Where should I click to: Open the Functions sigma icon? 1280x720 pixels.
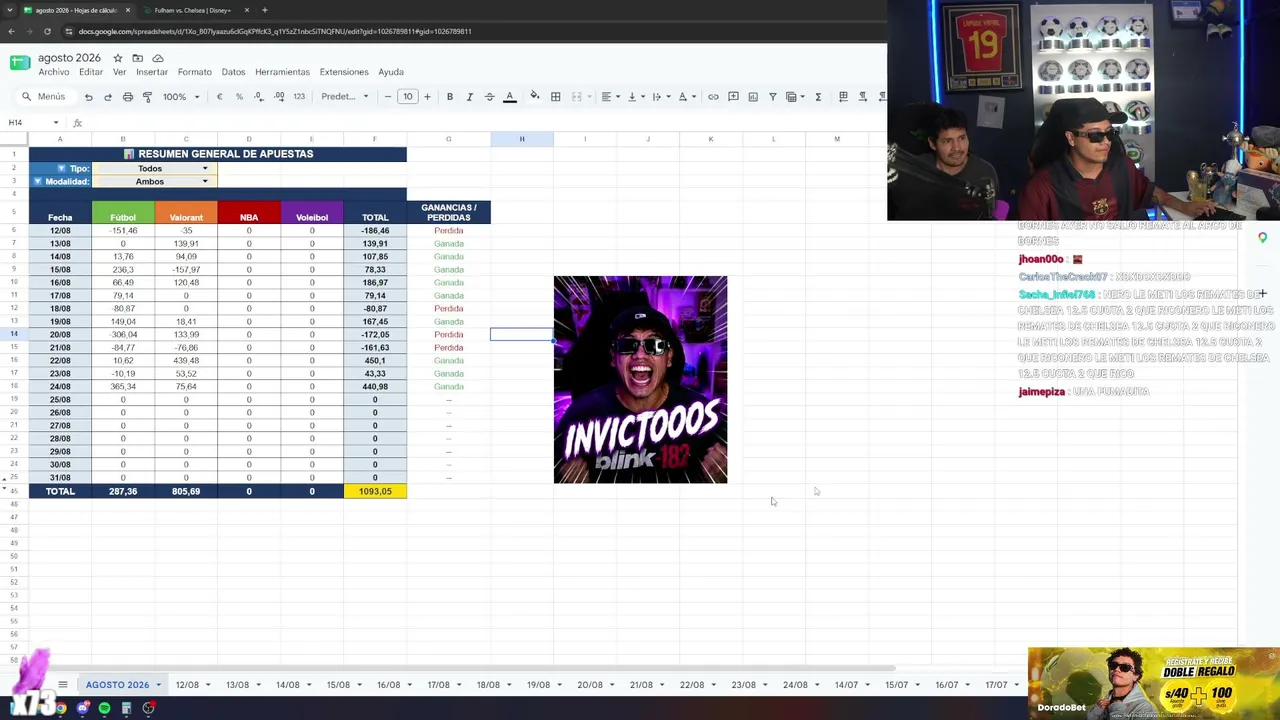pyautogui.click(x=818, y=97)
